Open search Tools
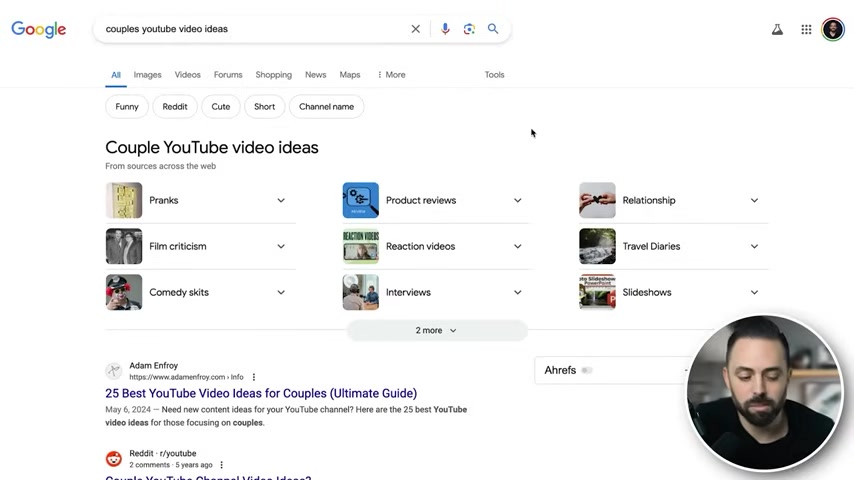This screenshot has width=854, height=480. [x=495, y=75]
